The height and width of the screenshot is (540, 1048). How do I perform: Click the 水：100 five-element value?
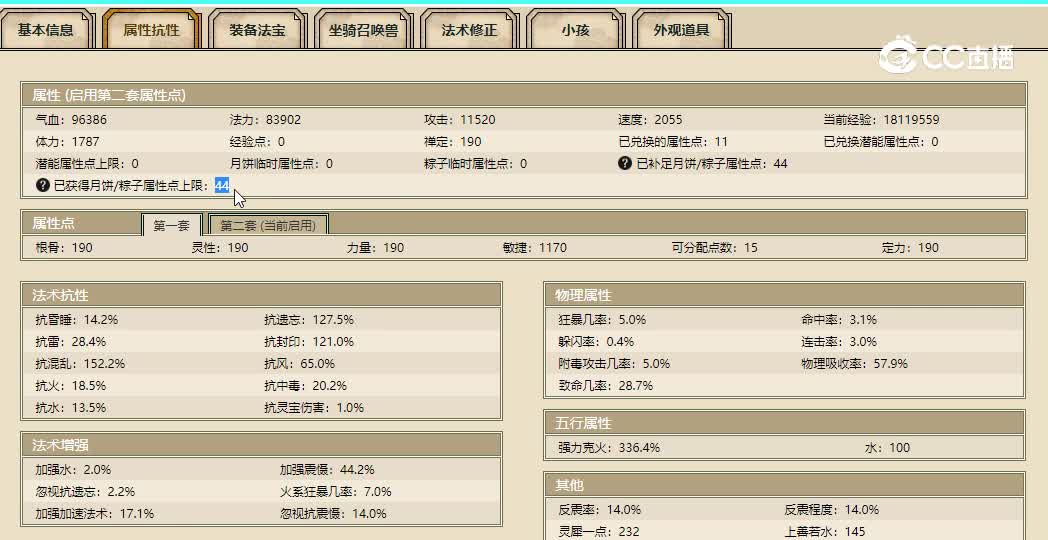[x=888, y=447]
